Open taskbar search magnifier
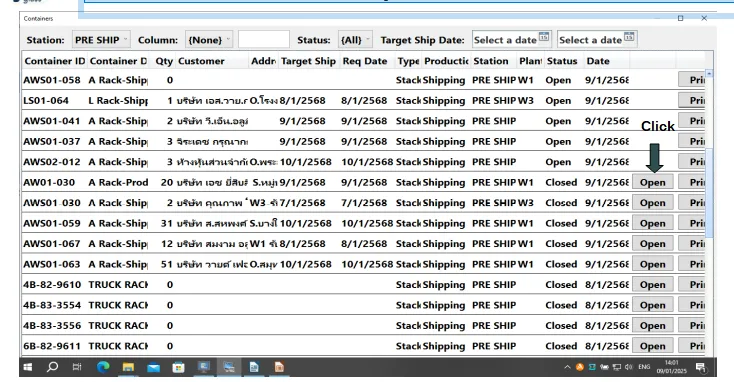 52,367
